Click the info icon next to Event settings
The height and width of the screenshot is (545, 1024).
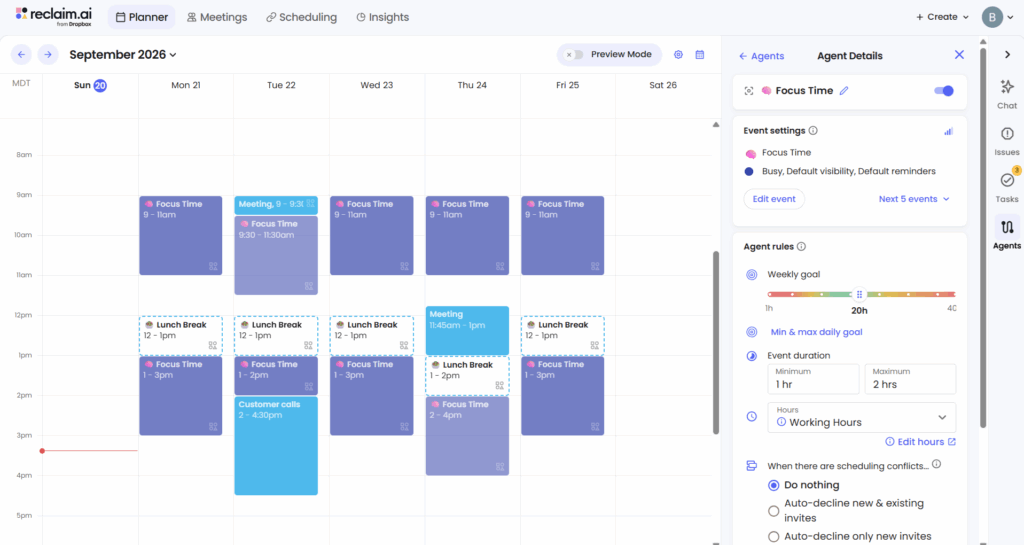[x=813, y=131]
